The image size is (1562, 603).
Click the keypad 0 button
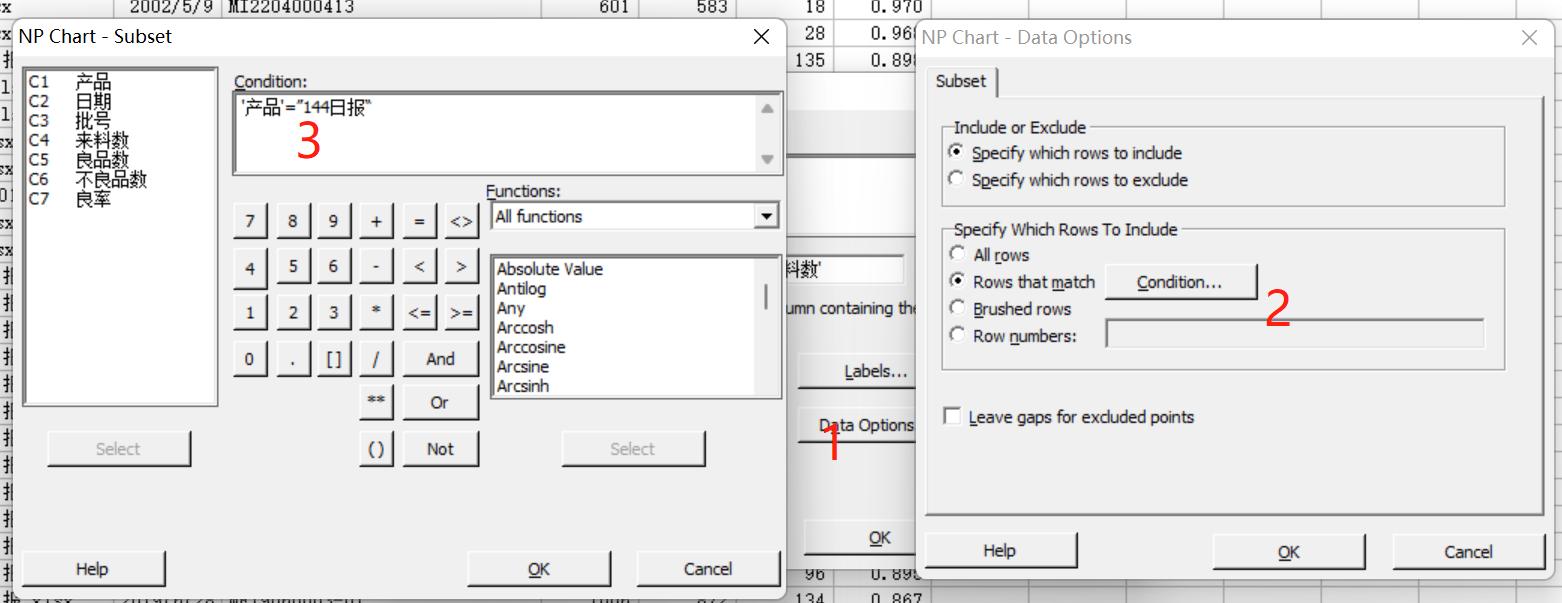click(250, 359)
